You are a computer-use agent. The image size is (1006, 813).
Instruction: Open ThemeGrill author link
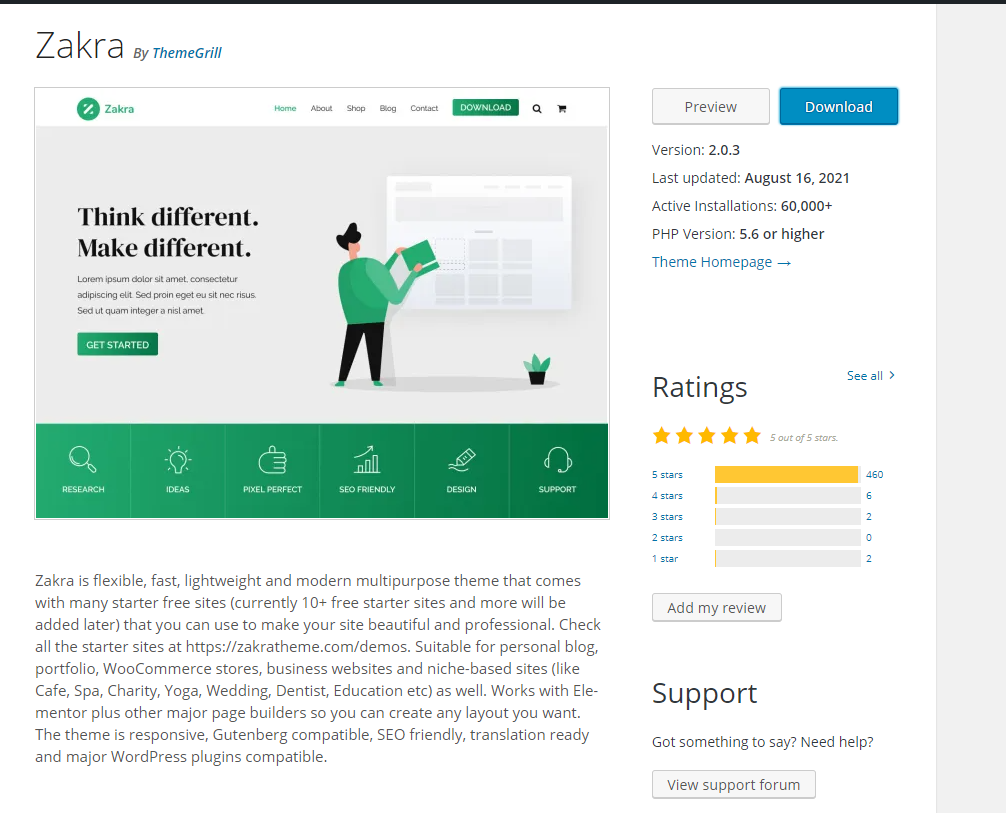(x=187, y=53)
